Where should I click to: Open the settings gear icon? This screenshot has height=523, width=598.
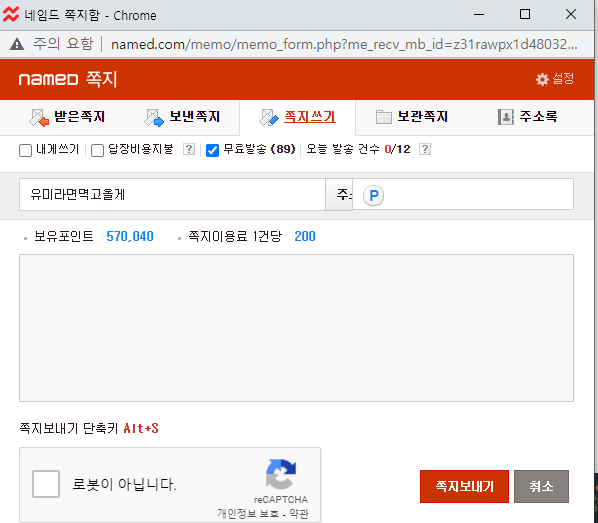tap(542, 79)
